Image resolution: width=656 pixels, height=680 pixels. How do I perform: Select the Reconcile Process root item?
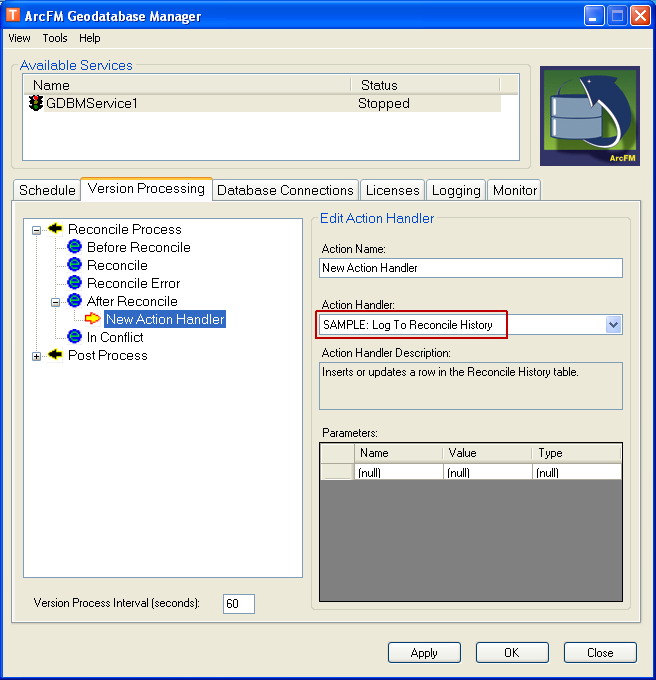(x=124, y=229)
